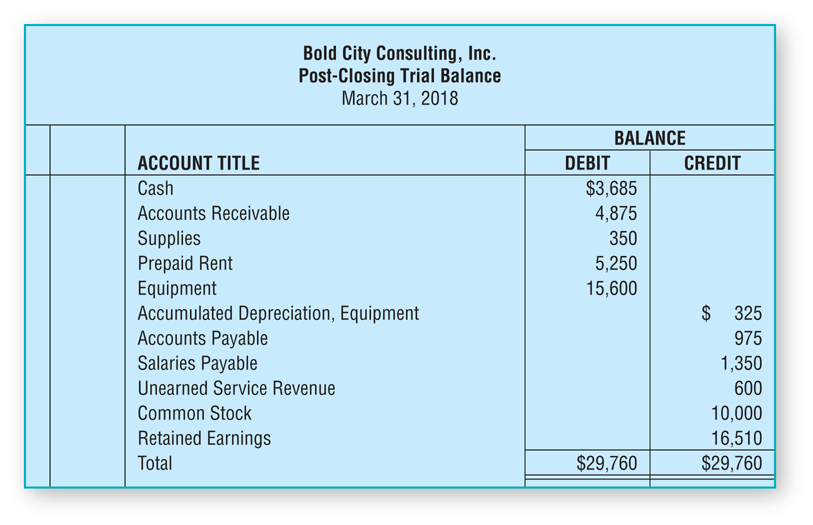Click the Retained Earnings account title
The height and width of the screenshot is (525, 813).
pyautogui.click(x=204, y=438)
